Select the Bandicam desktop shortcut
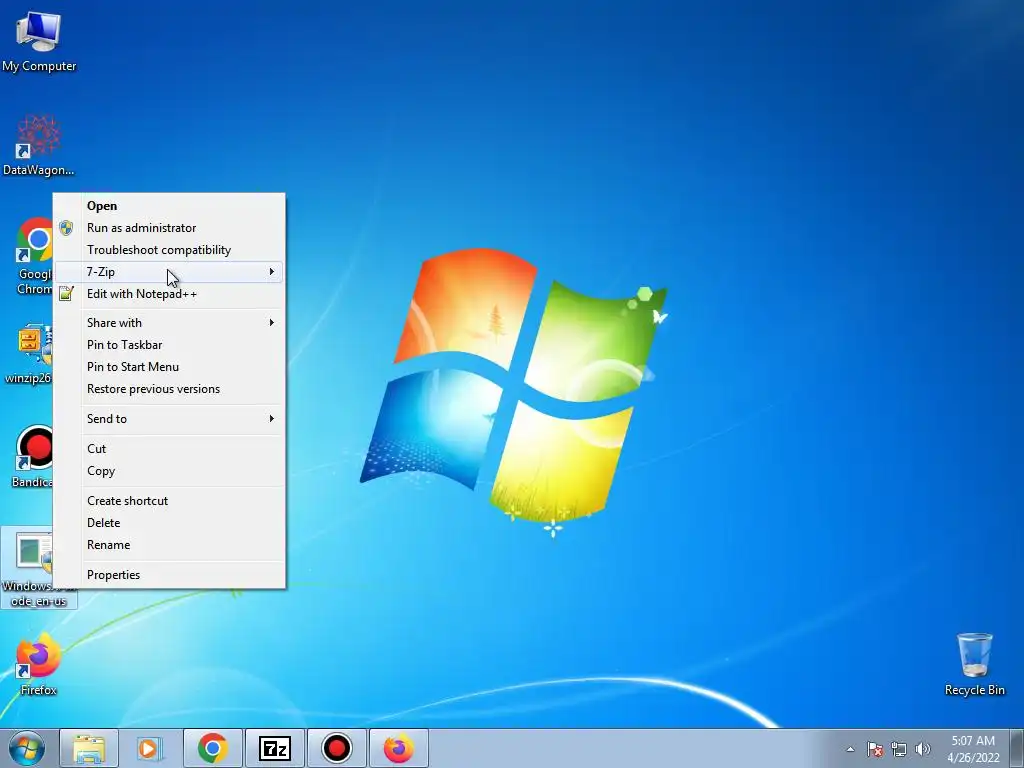Image resolution: width=1024 pixels, height=768 pixels. point(32,457)
